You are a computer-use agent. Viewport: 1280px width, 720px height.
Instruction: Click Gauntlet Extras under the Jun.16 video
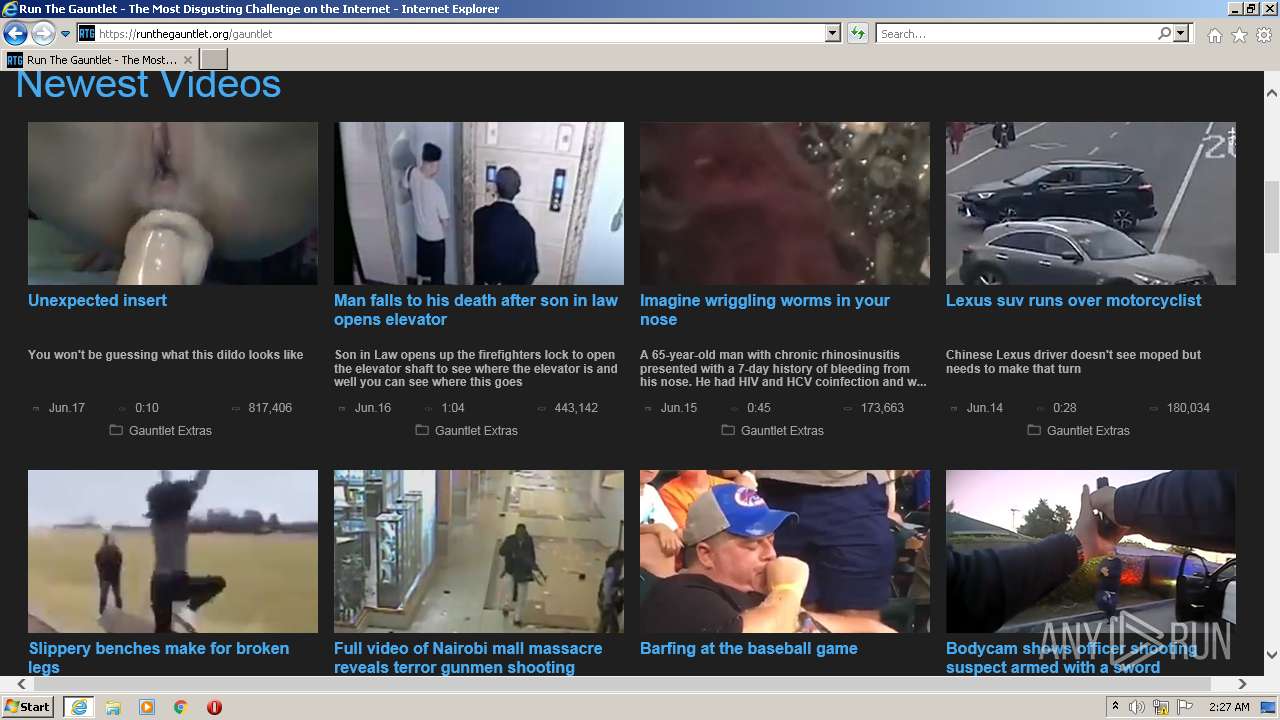tap(476, 431)
